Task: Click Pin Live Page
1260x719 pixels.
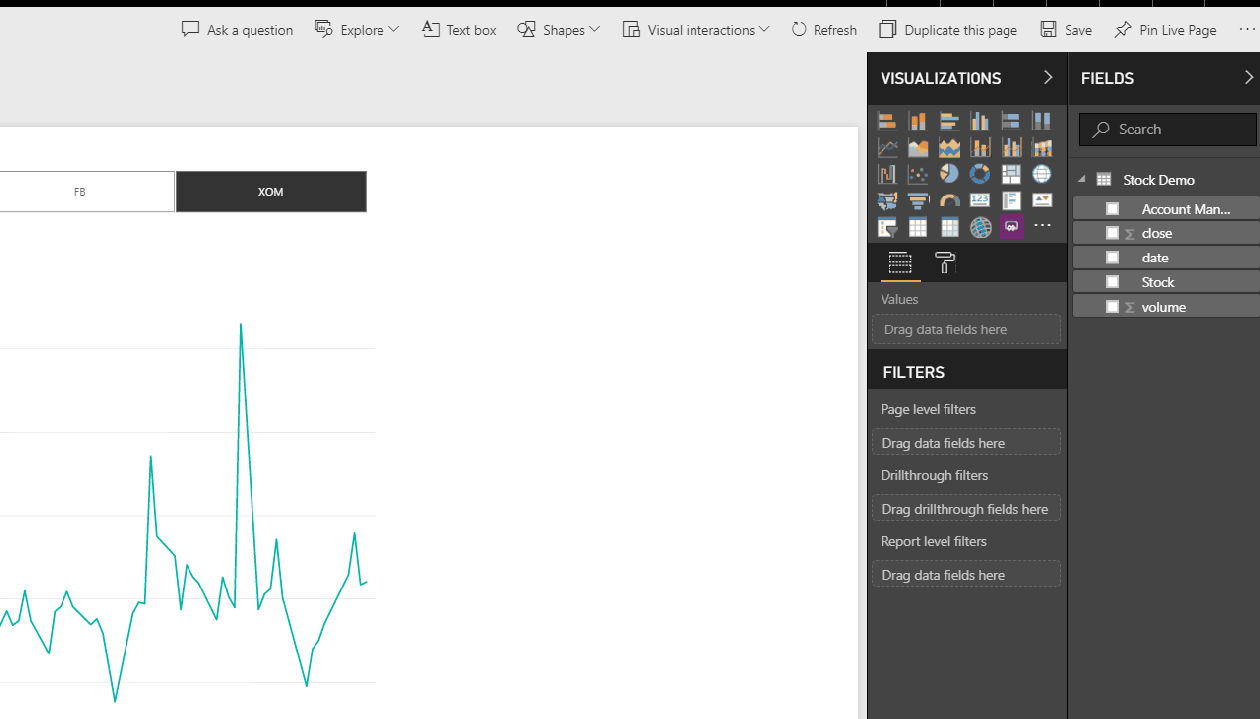Action: point(1165,30)
